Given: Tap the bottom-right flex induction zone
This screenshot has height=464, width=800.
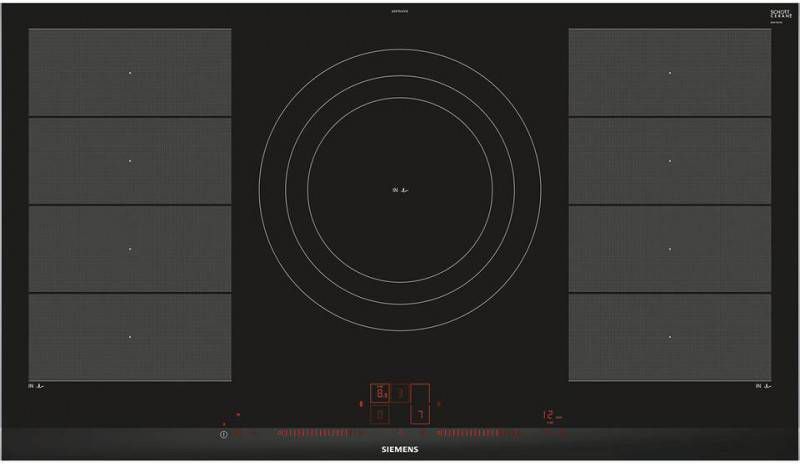Looking at the screenshot, I should coord(669,337).
